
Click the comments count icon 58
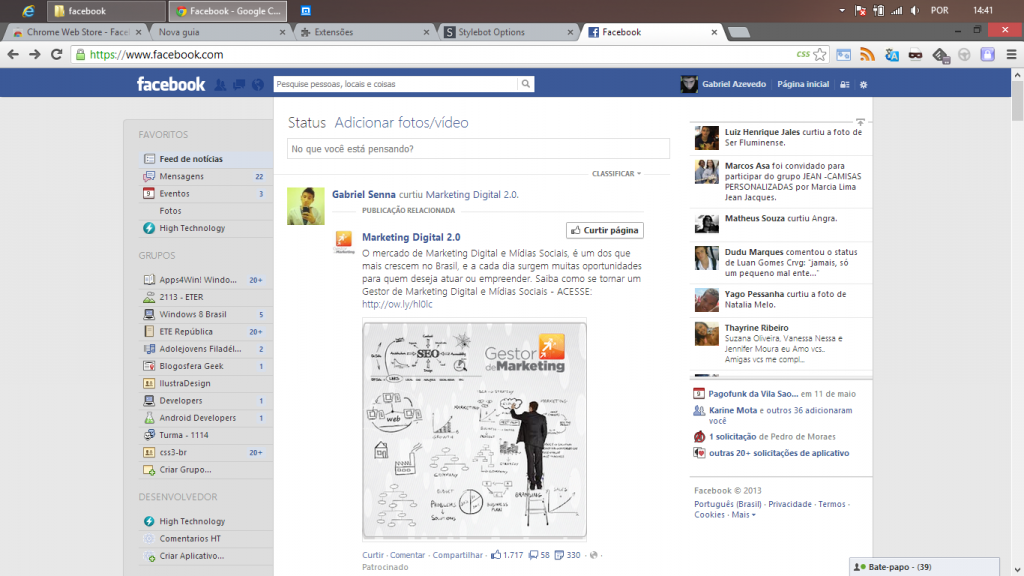[x=539, y=555]
